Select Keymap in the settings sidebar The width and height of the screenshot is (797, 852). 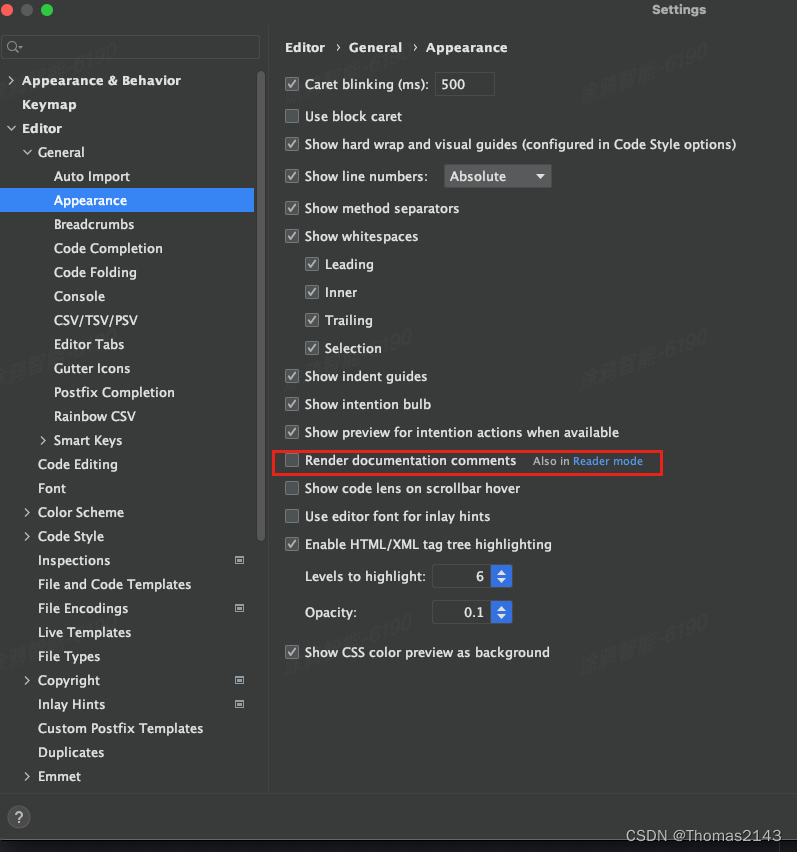tap(47, 104)
